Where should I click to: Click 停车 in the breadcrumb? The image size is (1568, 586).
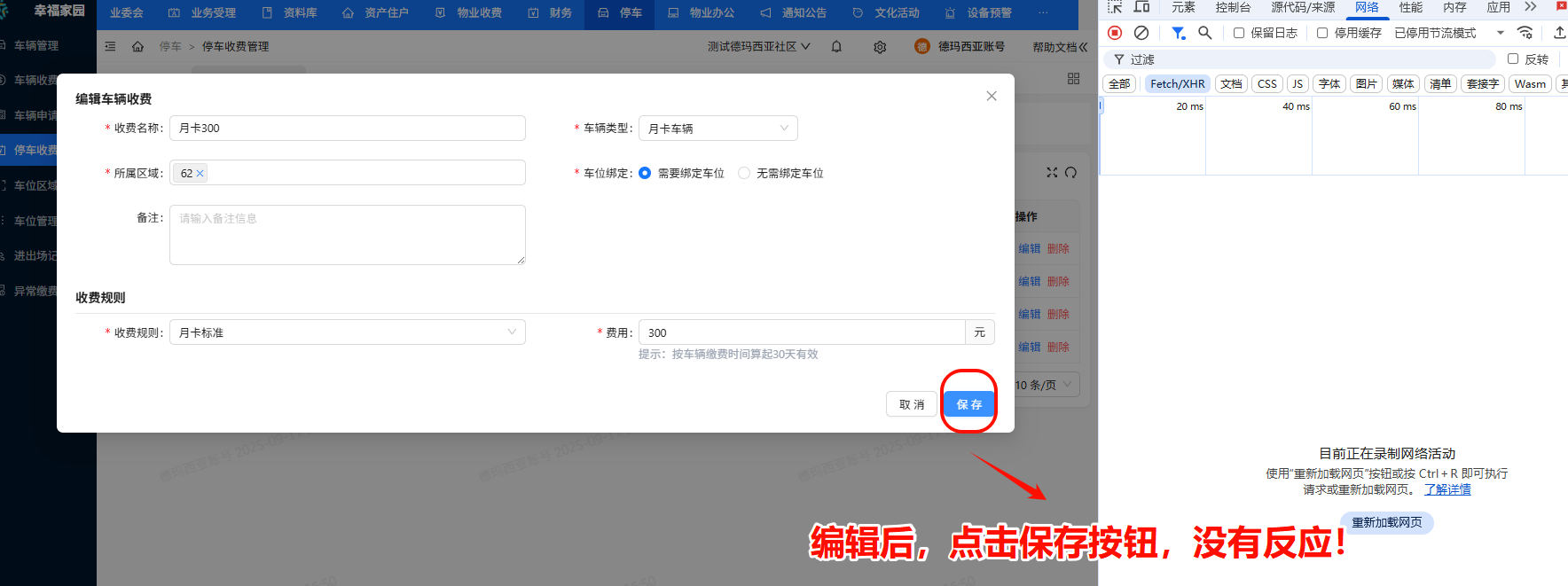pyautogui.click(x=170, y=46)
